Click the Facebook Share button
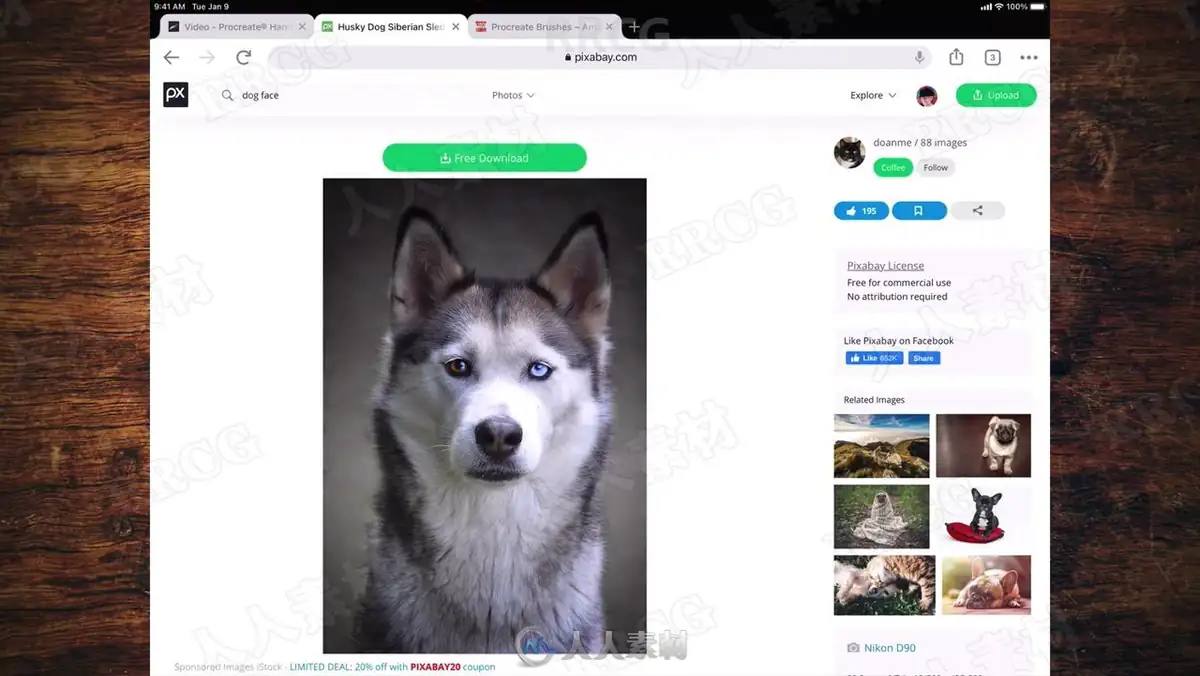Screen dimensions: 1200x676 pos(924,358)
